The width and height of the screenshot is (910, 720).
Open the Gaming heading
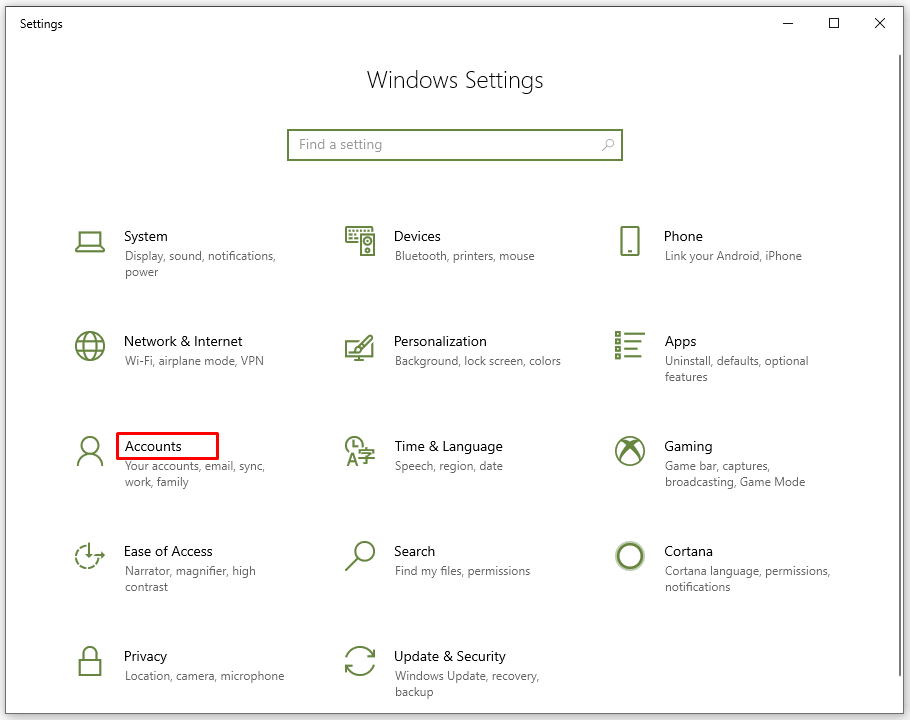pos(688,446)
